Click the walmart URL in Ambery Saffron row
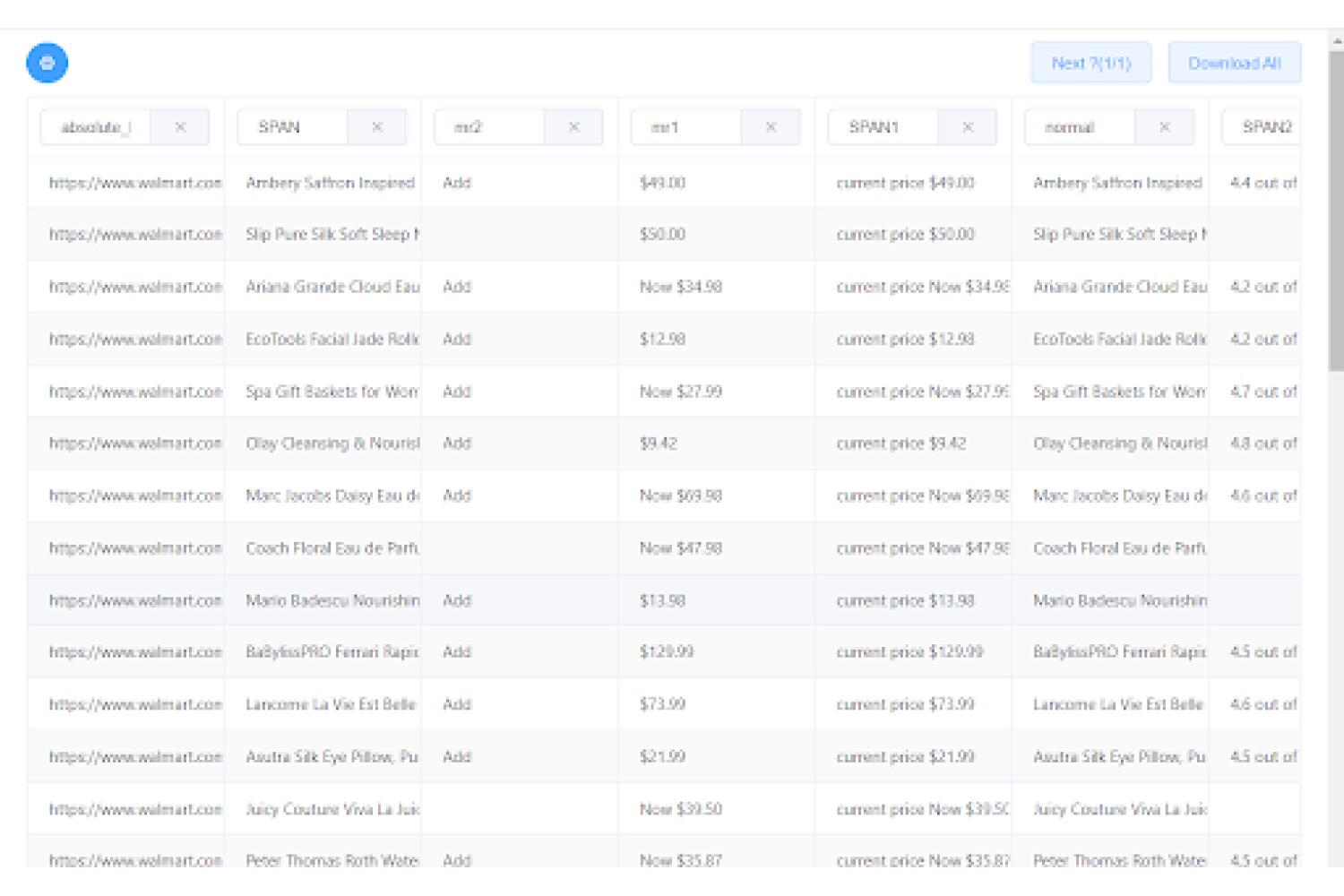Screen dimensions: 1344x896 tap(135, 183)
